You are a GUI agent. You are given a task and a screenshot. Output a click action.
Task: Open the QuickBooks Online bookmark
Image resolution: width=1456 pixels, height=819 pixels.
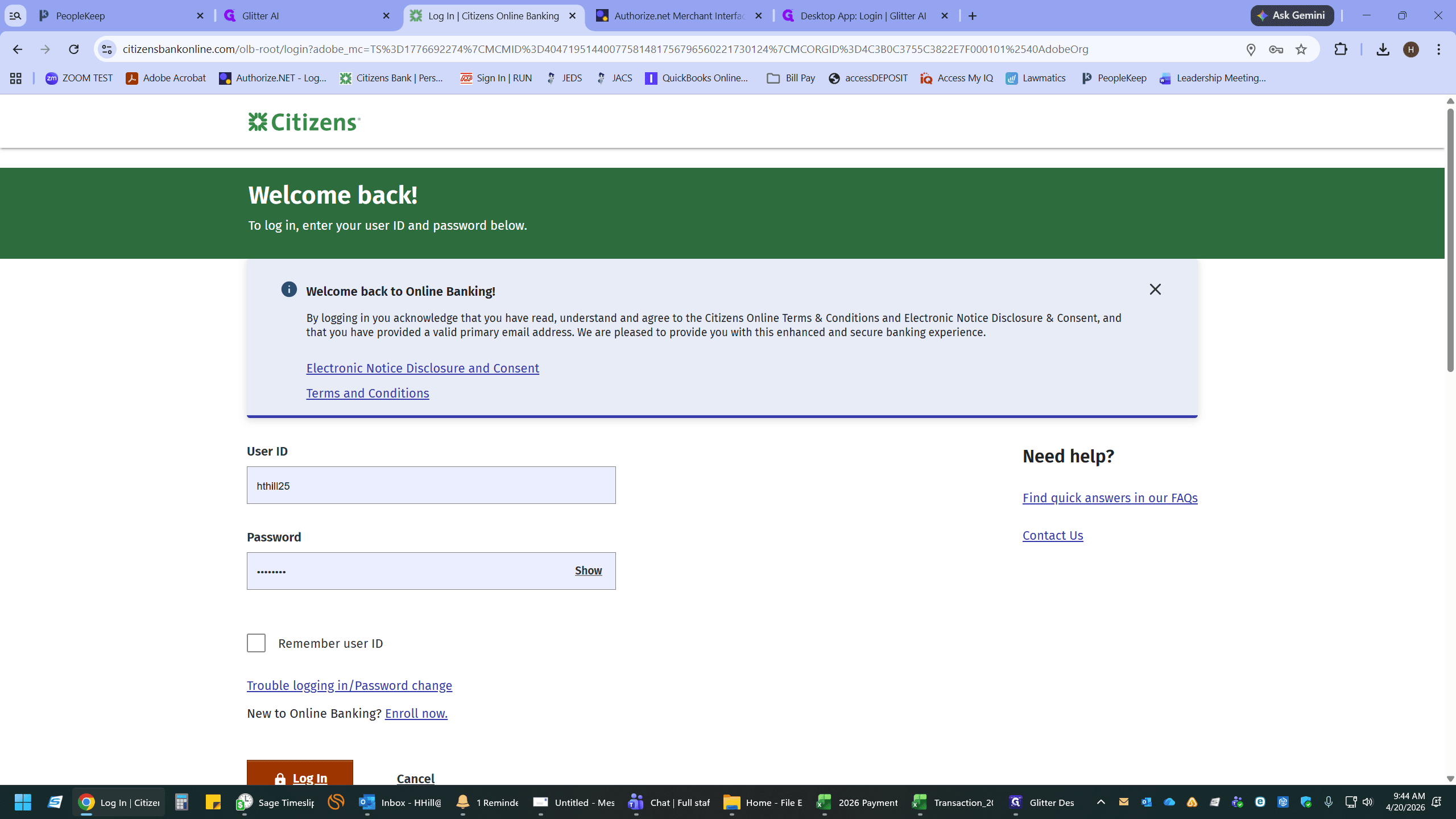[x=697, y=78]
